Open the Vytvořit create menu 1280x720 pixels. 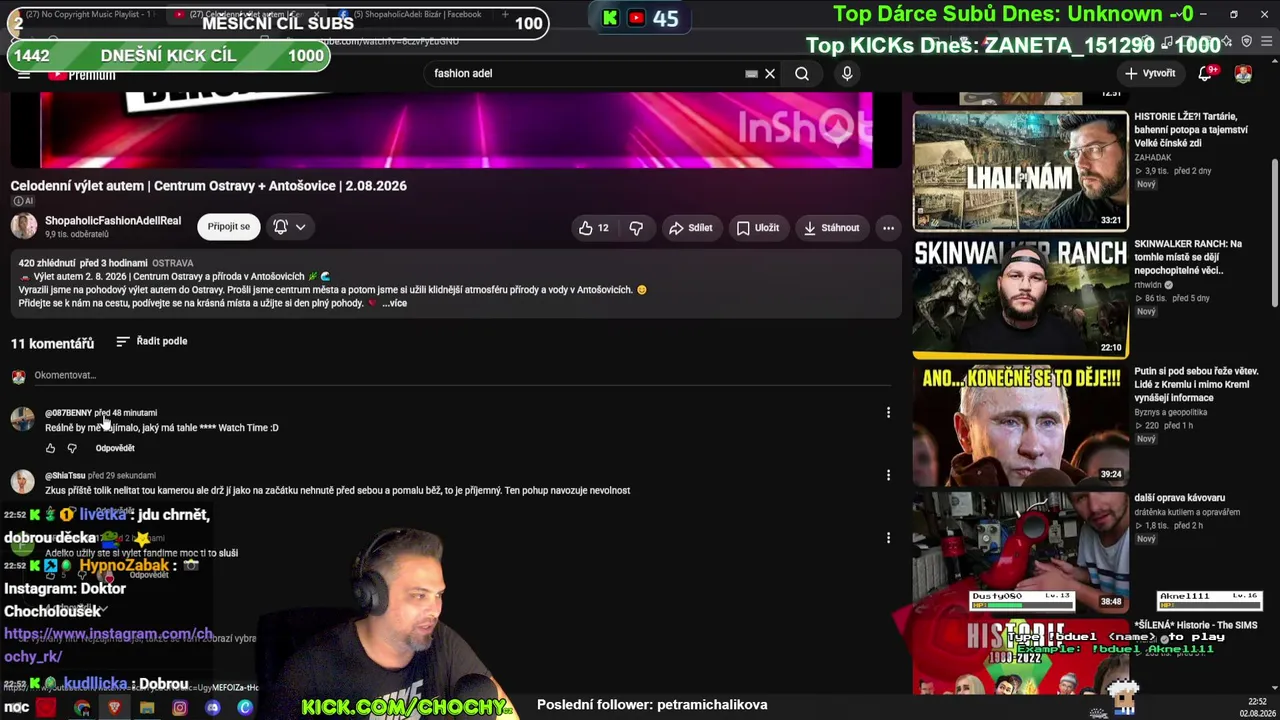(x=1150, y=73)
